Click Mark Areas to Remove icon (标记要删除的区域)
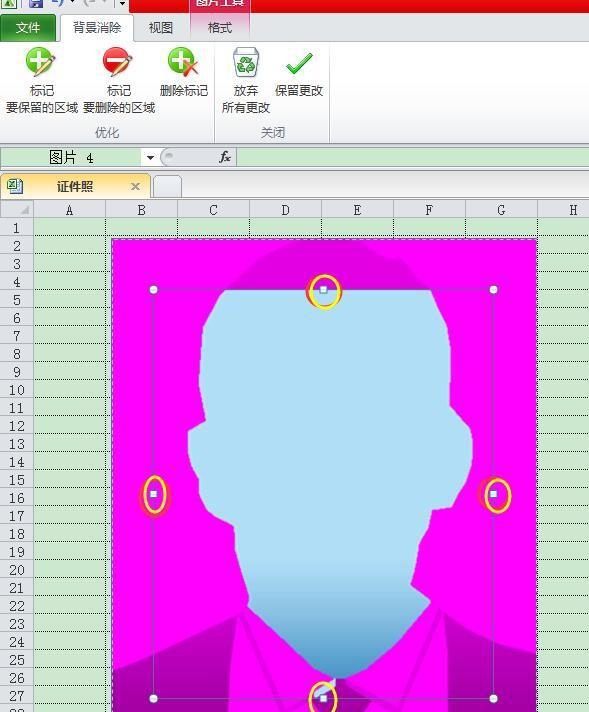This screenshot has width=589, height=712. point(117,62)
